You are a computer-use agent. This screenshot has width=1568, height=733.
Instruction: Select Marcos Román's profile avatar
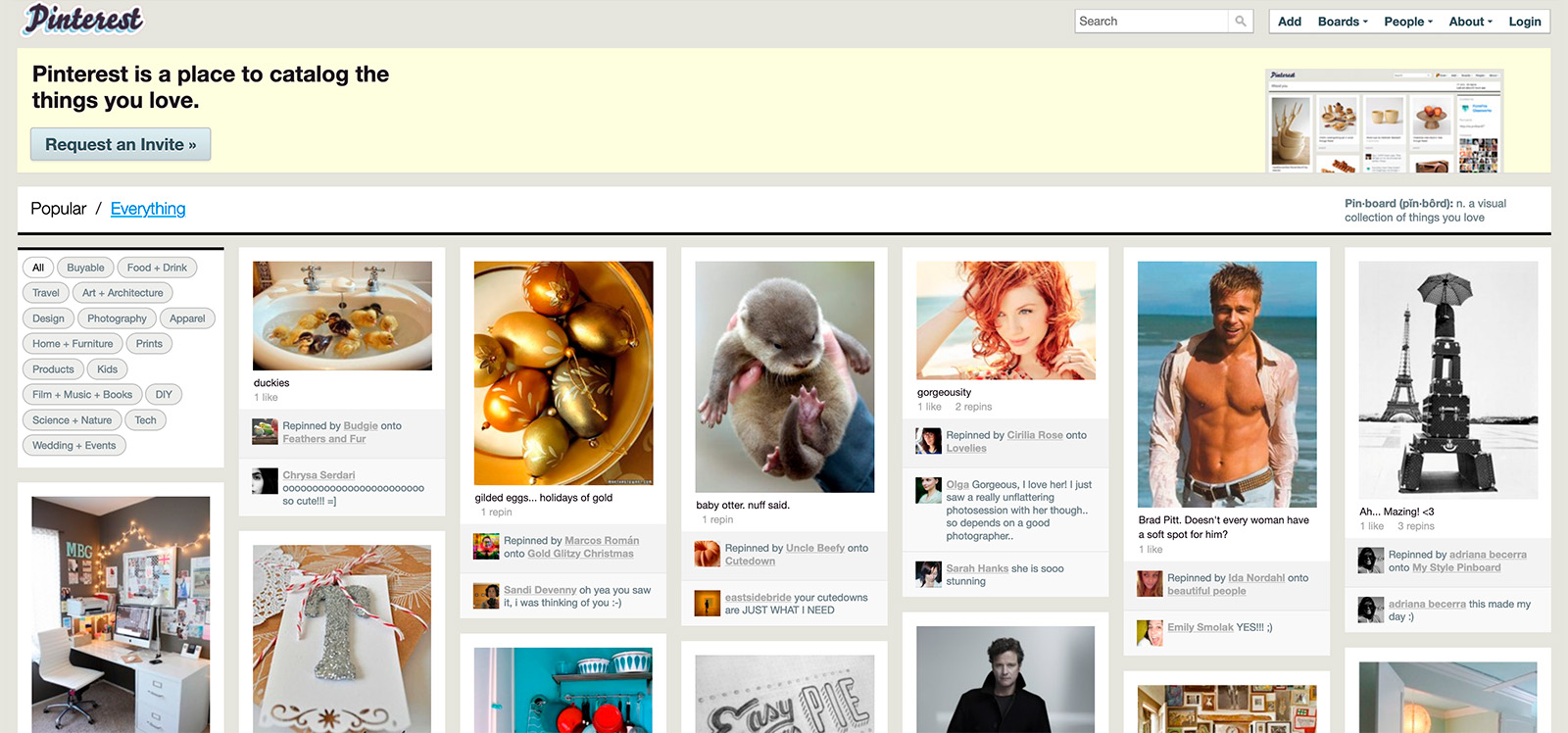tap(486, 547)
